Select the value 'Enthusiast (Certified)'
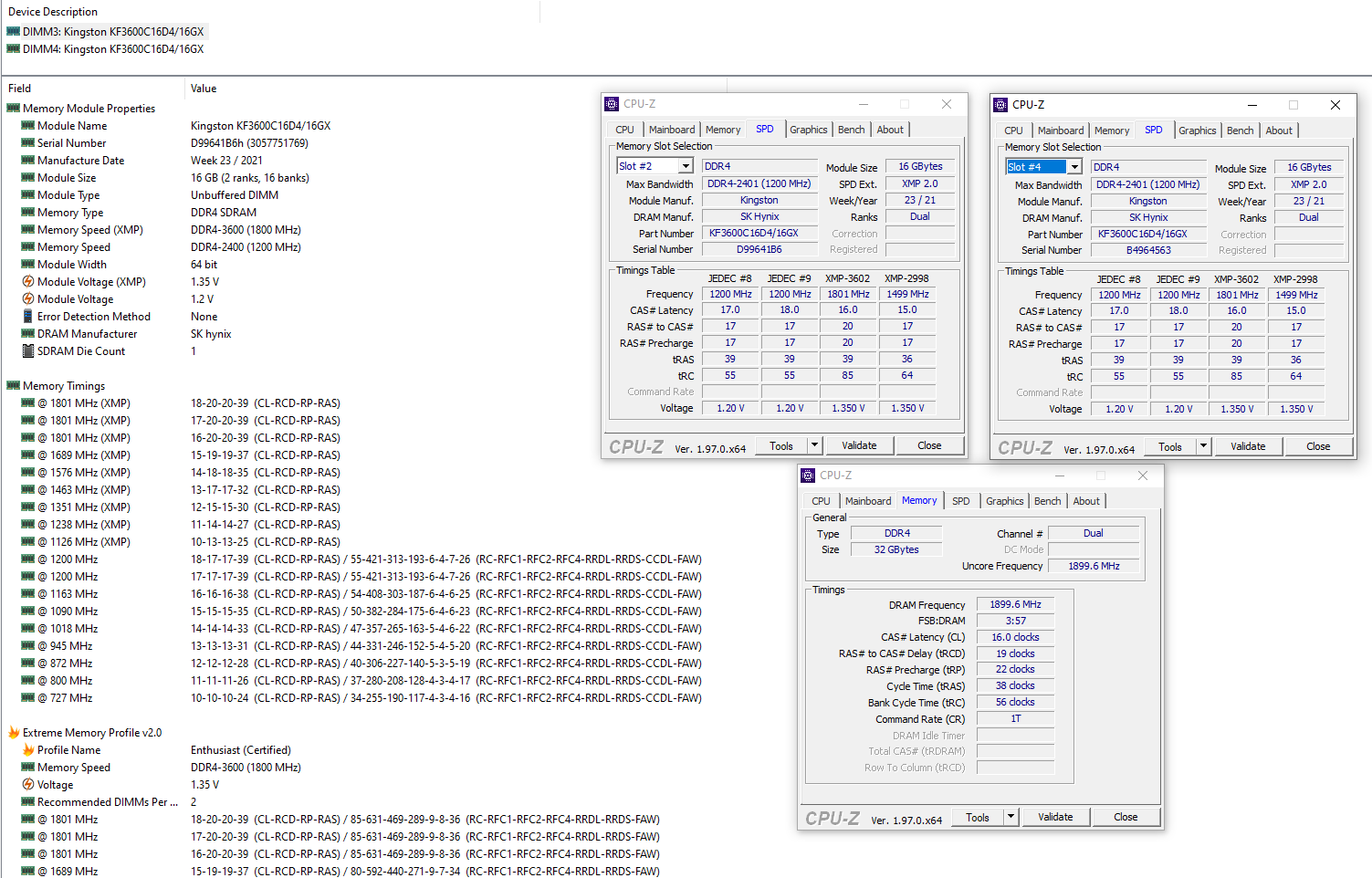This screenshot has height=878, width=1372. click(241, 749)
